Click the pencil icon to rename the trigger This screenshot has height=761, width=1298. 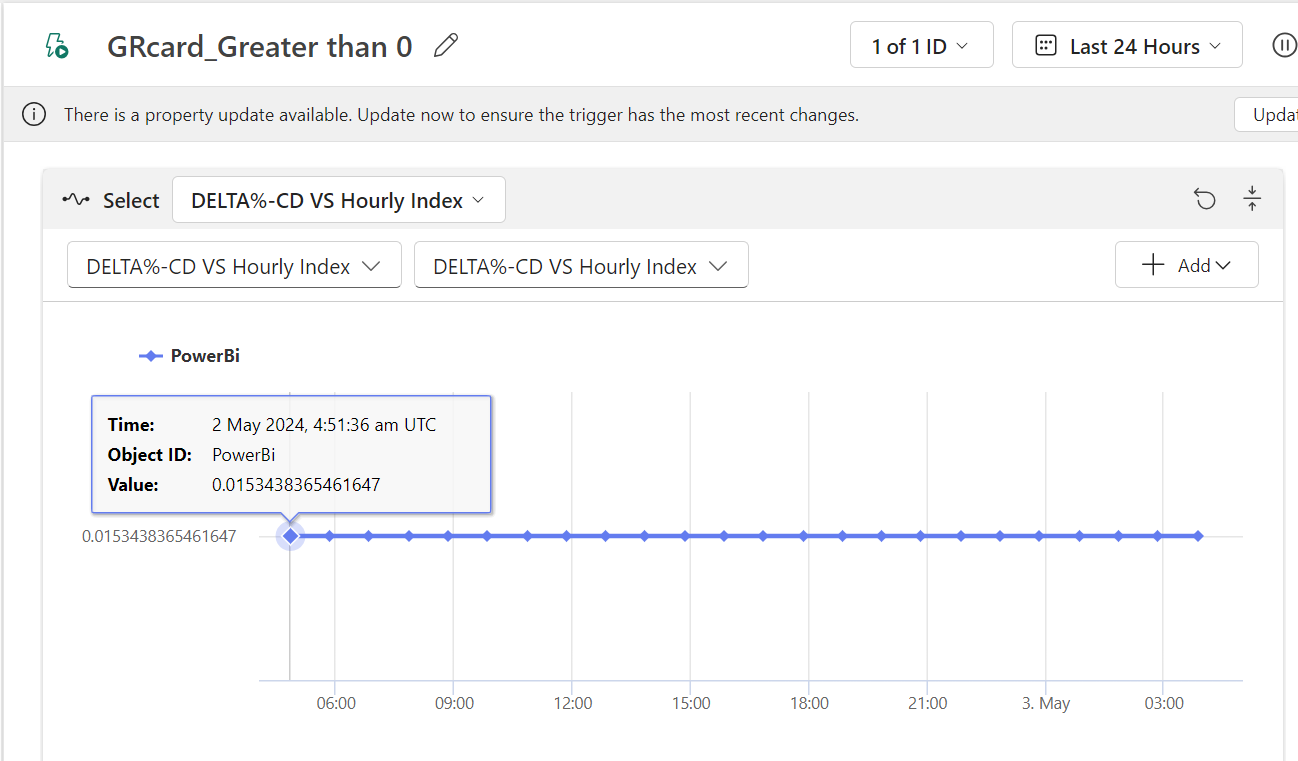(x=446, y=46)
